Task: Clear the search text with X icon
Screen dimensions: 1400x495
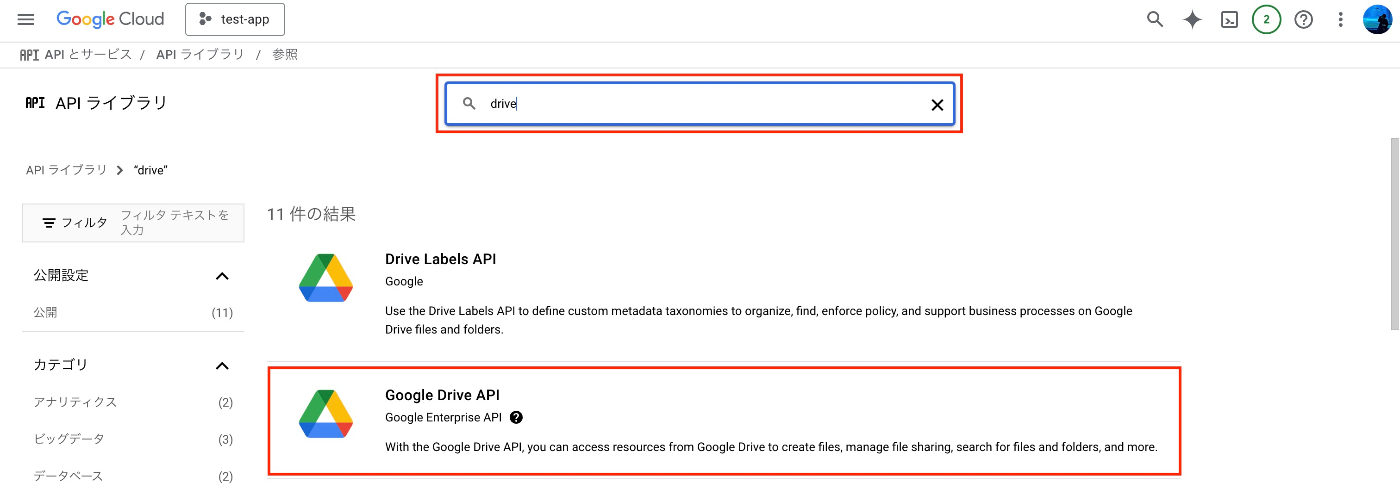Action: click(937, 104)
